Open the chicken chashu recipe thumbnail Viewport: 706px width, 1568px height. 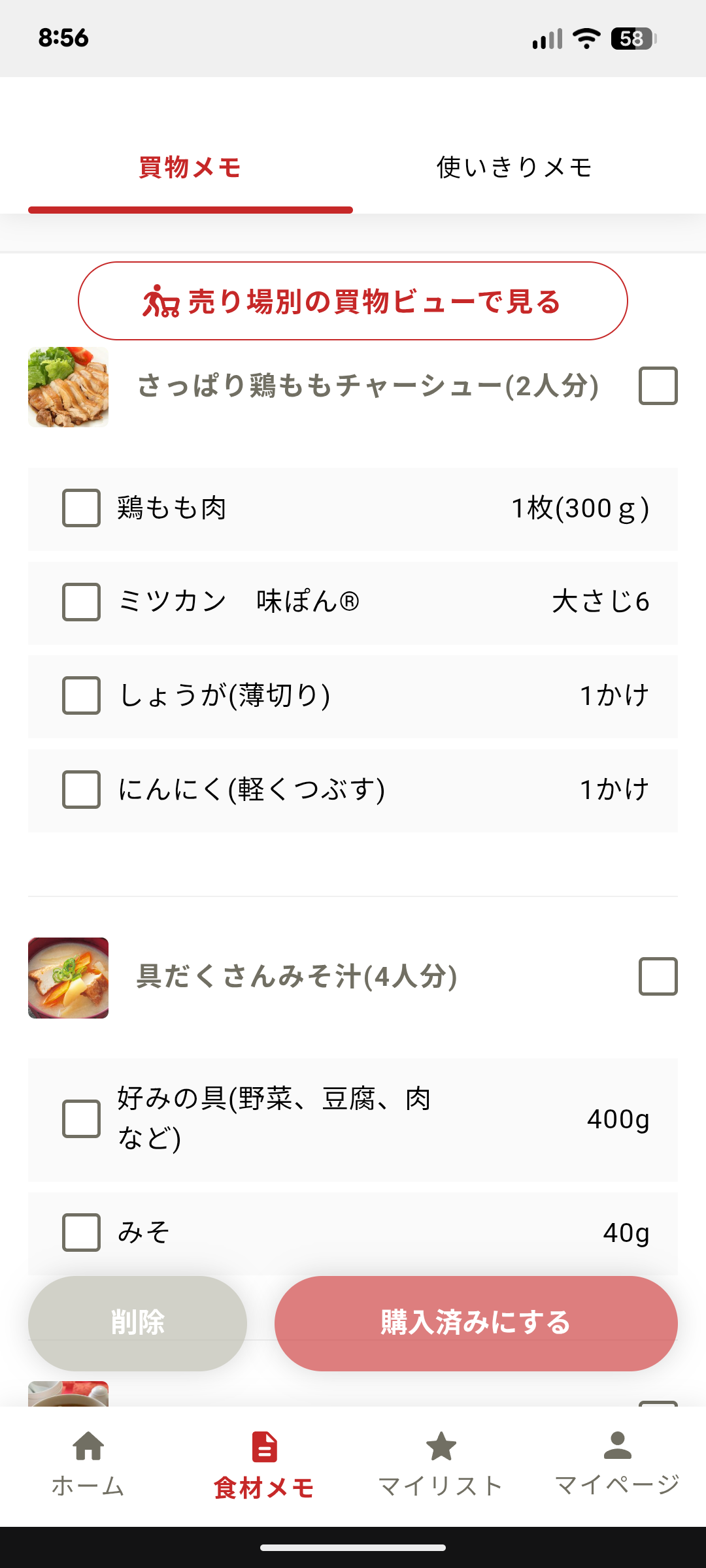pyautogui.click(x=68, y=387)
